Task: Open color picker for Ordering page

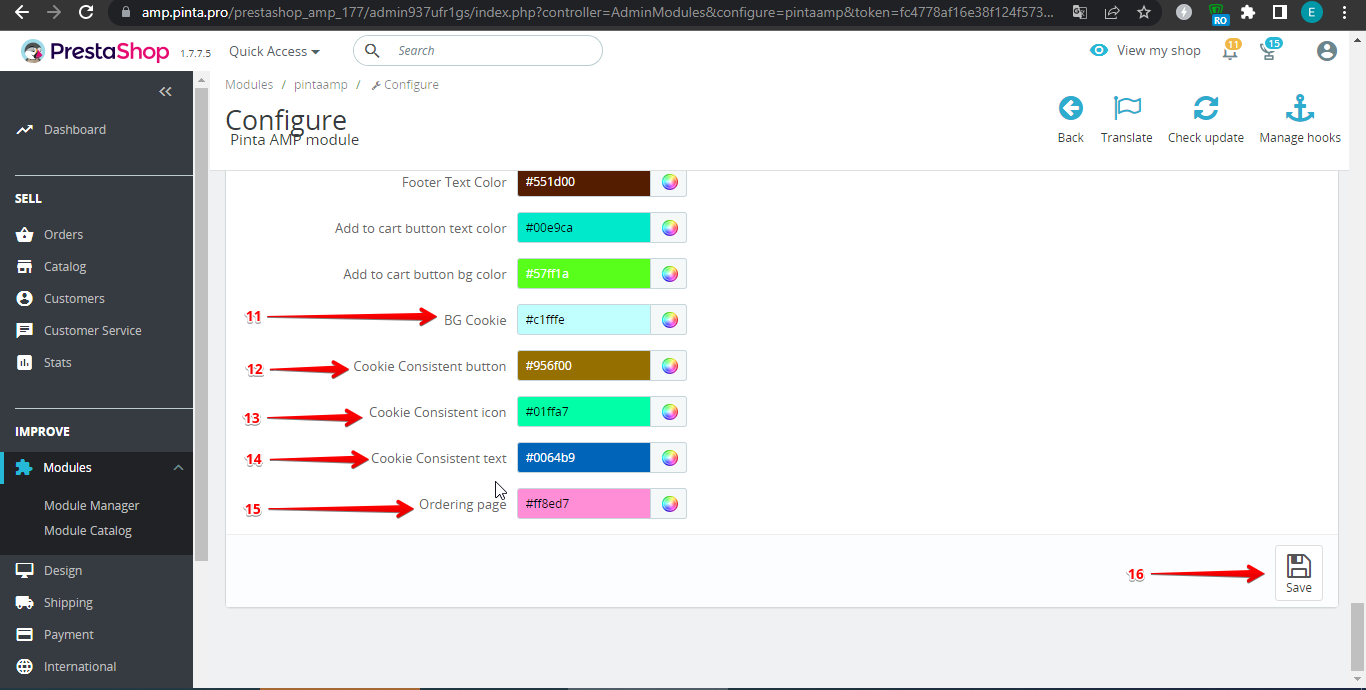Action: tap(669, 504)
